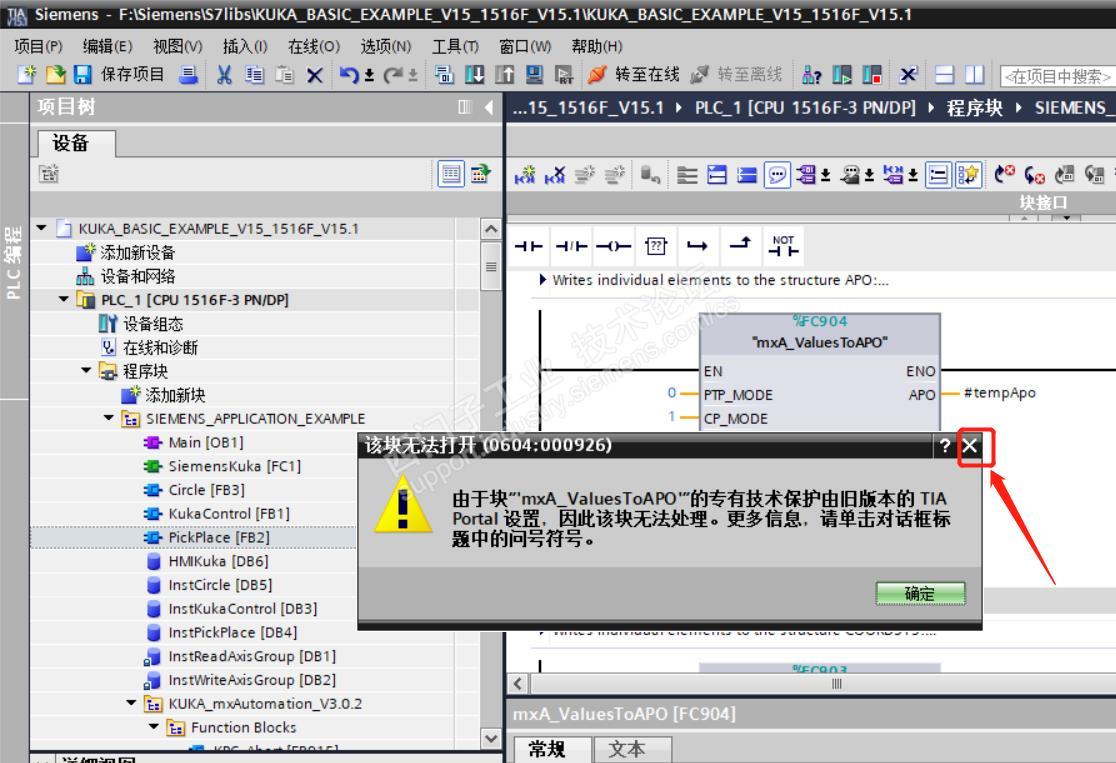
Task: Open the 视图(V) menu
Action: coord(178,46)
